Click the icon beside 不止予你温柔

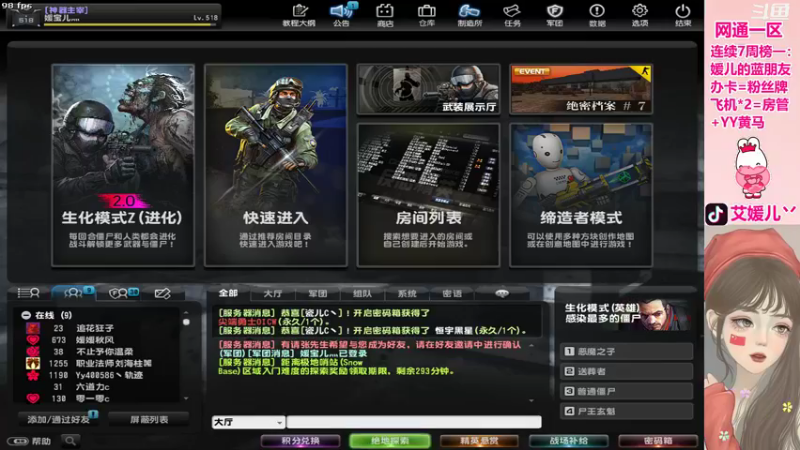pos(33,352)
